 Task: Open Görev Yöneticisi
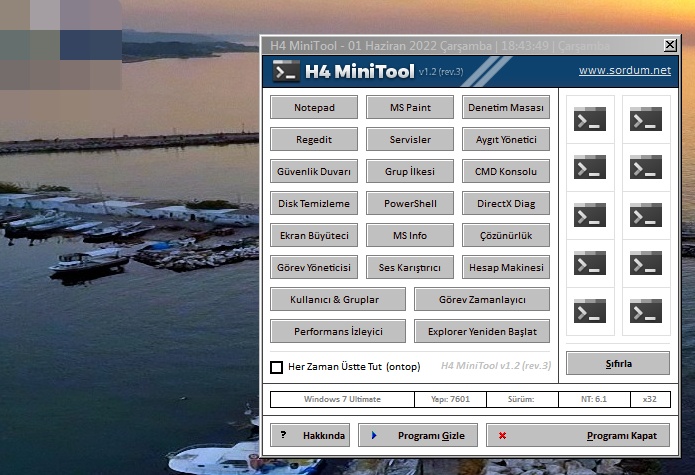[314, 267]
